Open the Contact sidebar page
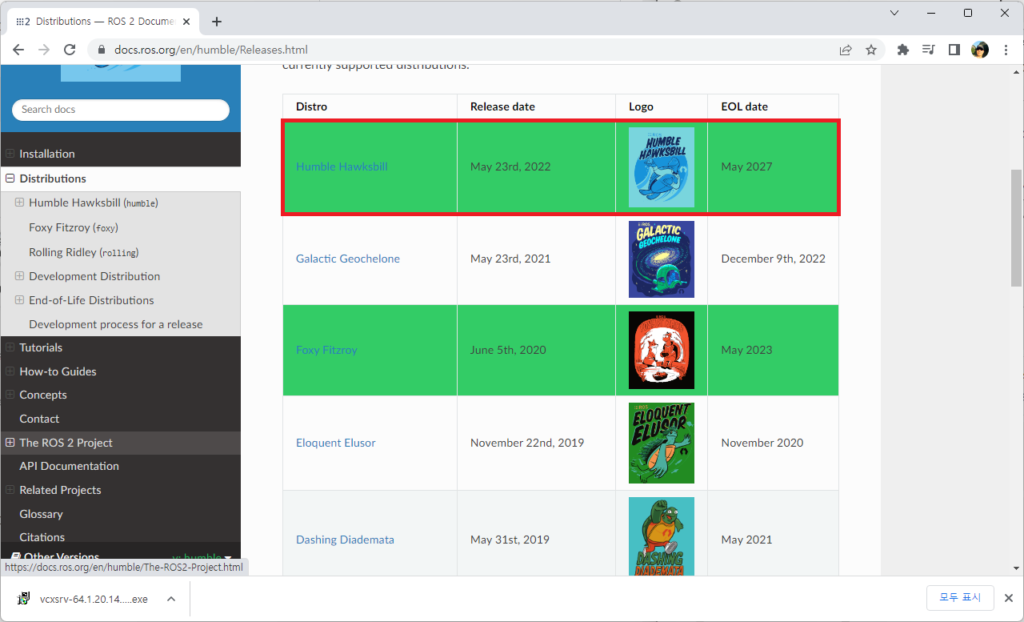 [39, 419]
